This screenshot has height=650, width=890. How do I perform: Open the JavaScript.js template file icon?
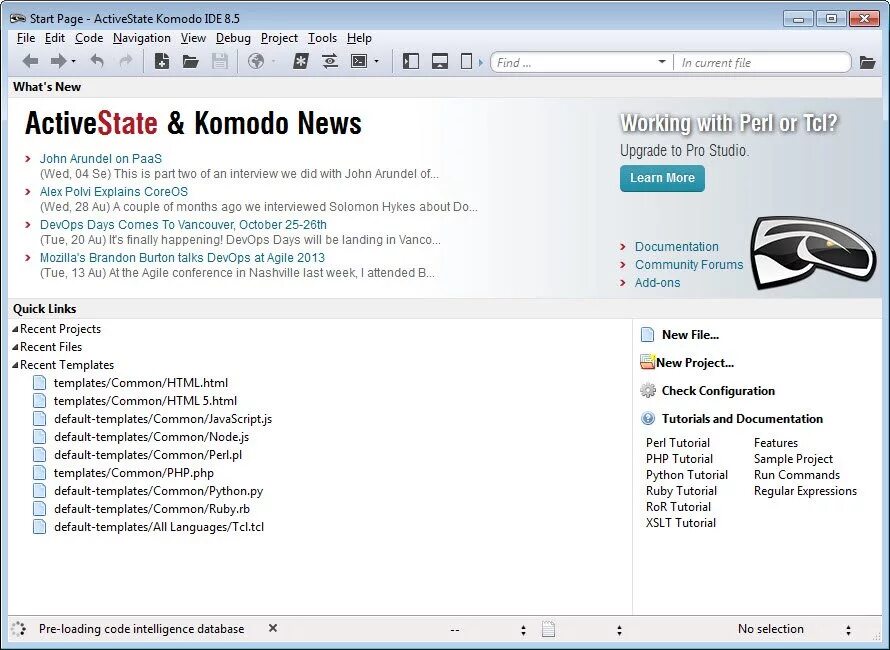tap(39, 419)
